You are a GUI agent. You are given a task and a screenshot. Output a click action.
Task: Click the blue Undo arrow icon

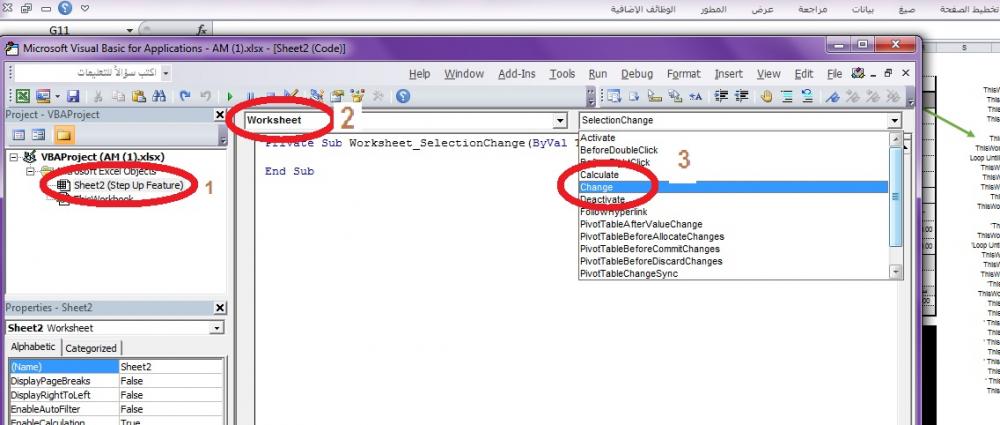point(185,96)
